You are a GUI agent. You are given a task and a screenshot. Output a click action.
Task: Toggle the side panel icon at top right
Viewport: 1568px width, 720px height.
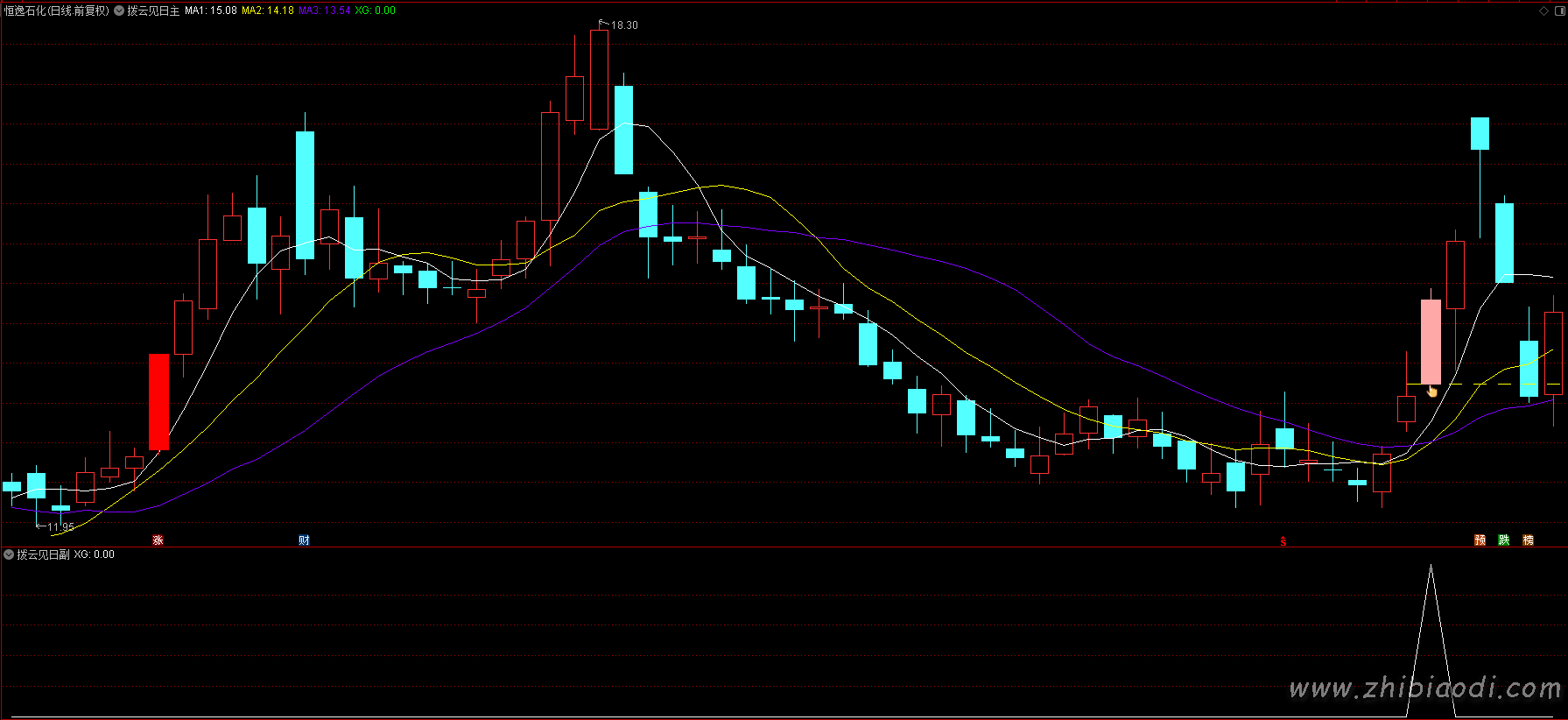(1559, 11)
